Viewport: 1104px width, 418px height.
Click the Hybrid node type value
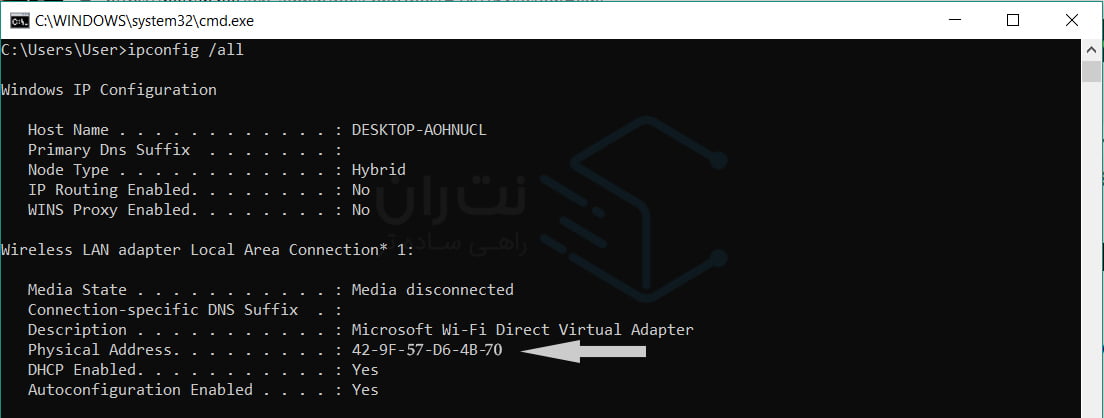[x=378, y=170]
